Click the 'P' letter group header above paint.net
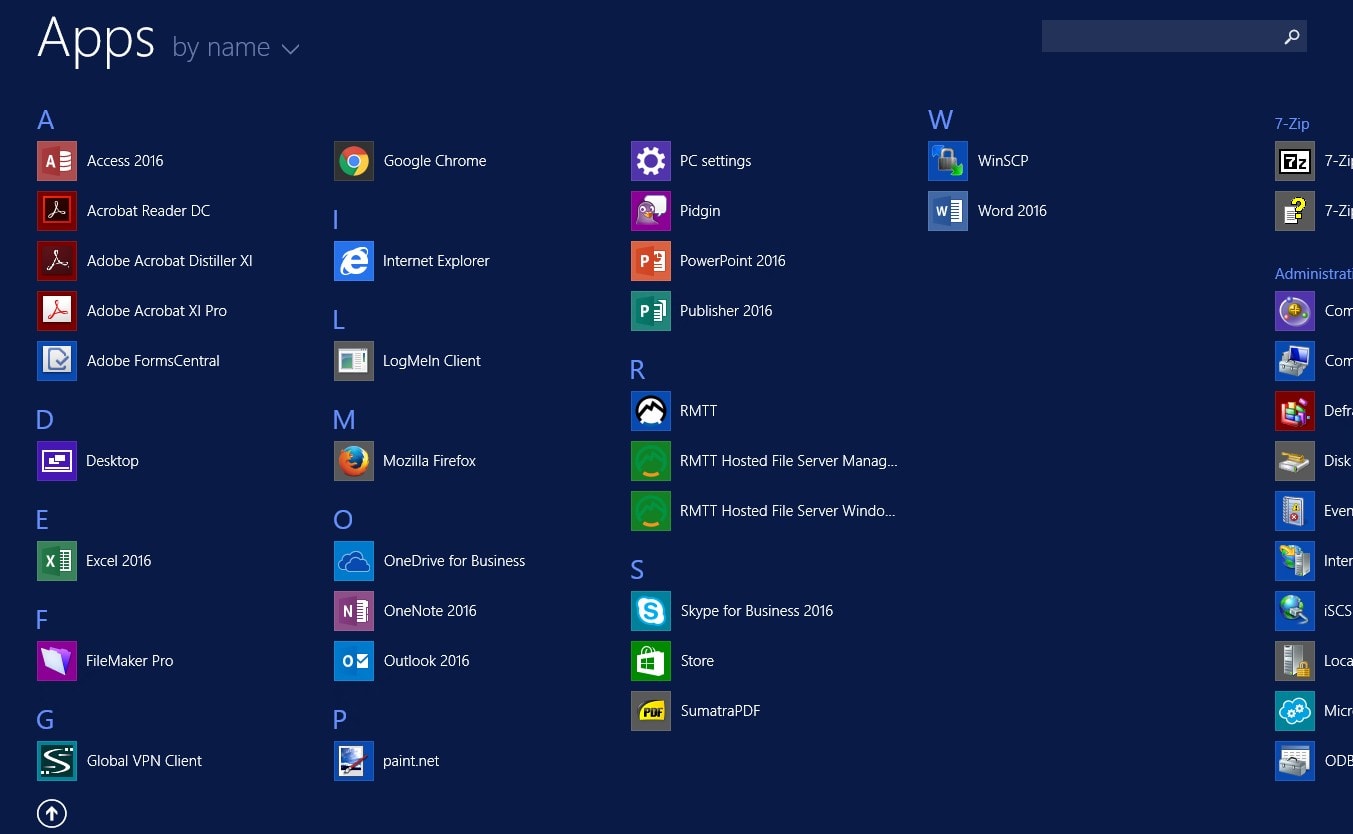 point(340,720)
